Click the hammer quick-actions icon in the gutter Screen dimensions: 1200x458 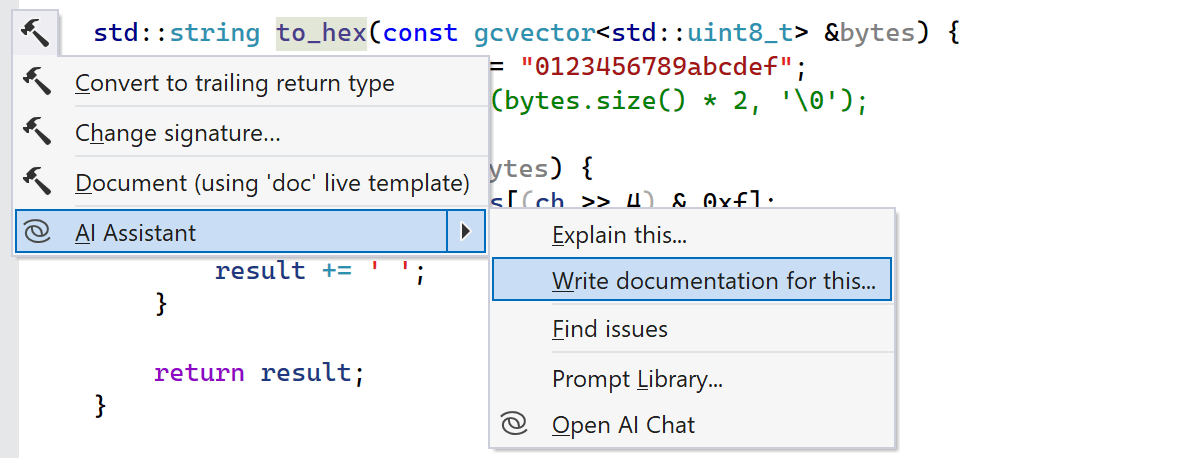click(x=35, y=33)
